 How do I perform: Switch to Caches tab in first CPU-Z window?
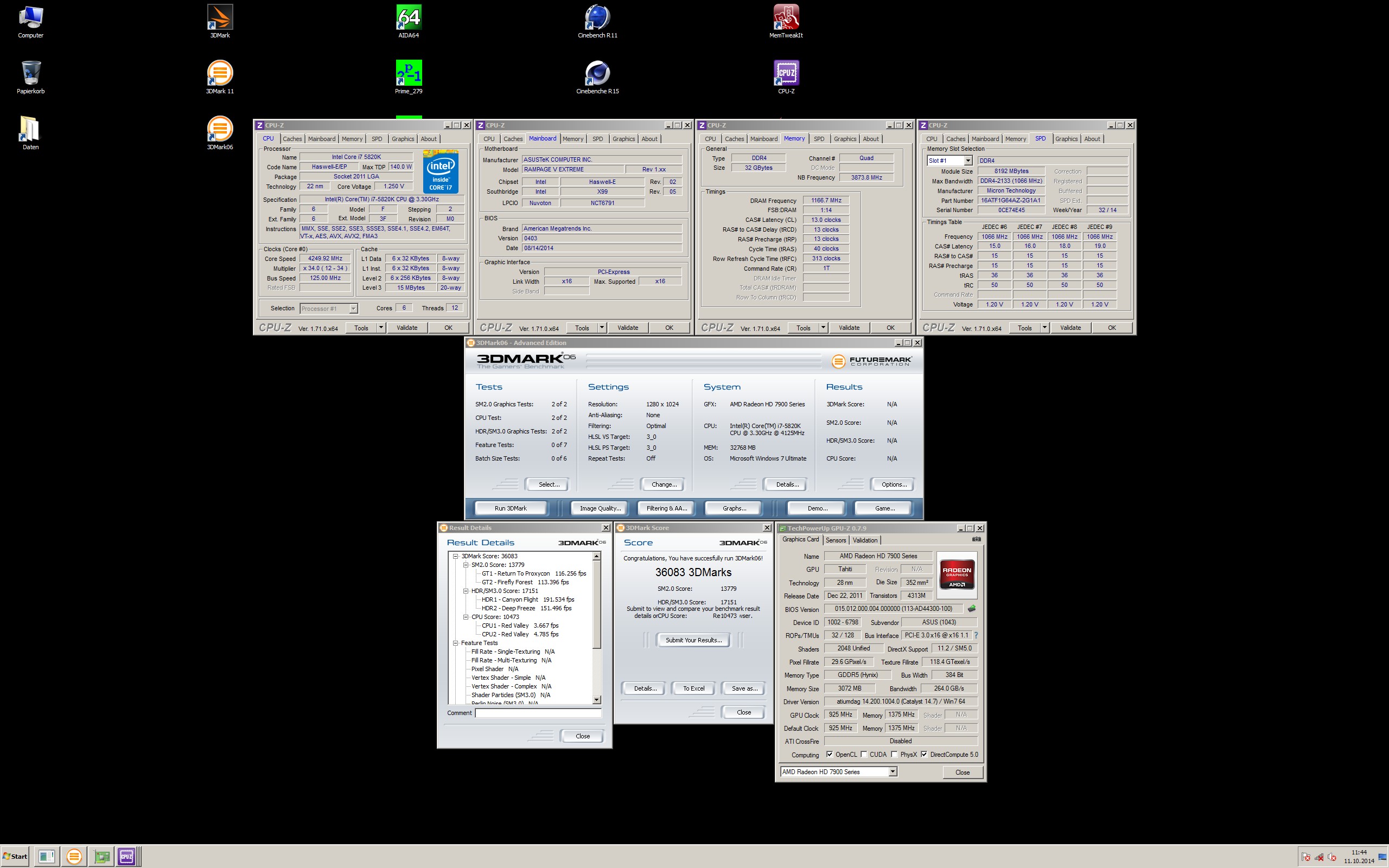(292, 139)
